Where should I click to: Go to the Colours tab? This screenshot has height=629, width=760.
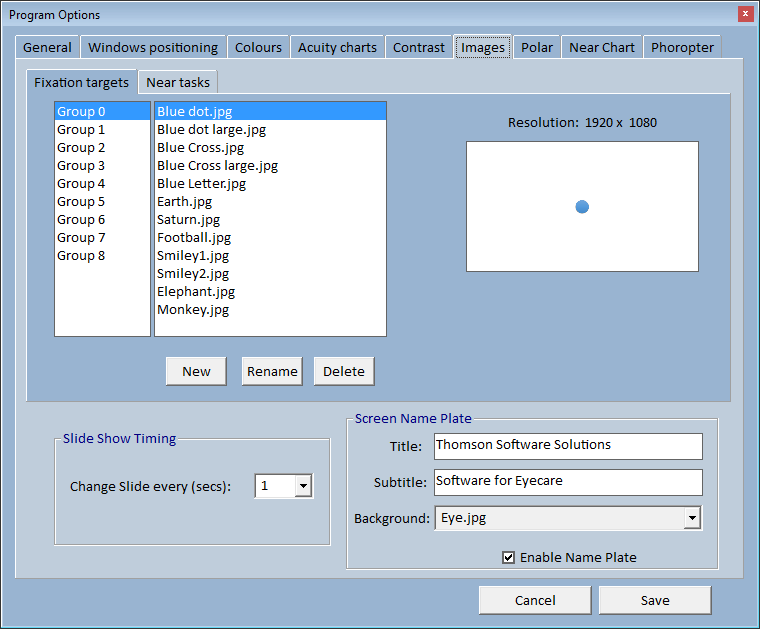[258, 47]
